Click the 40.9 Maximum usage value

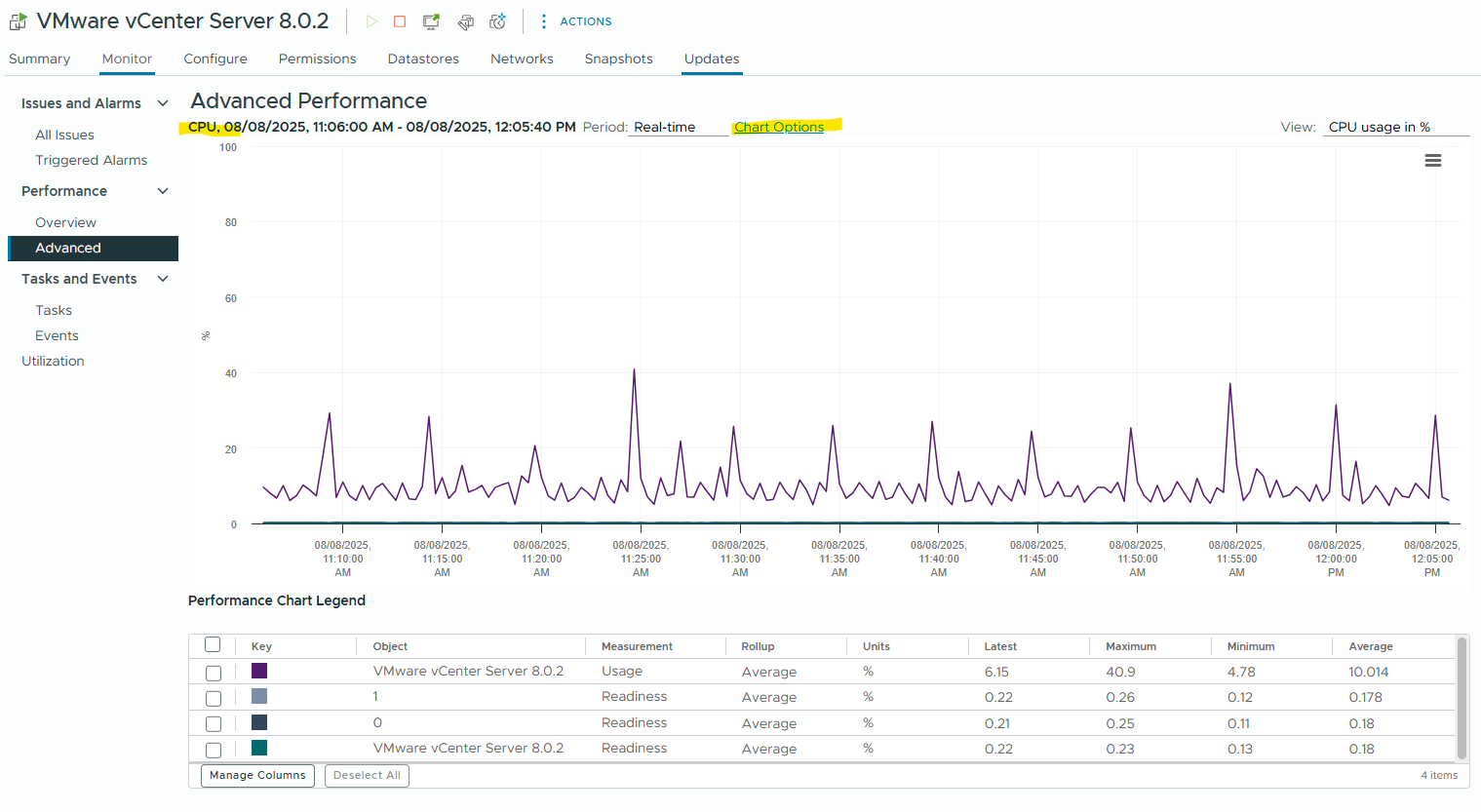point(1120,672)
